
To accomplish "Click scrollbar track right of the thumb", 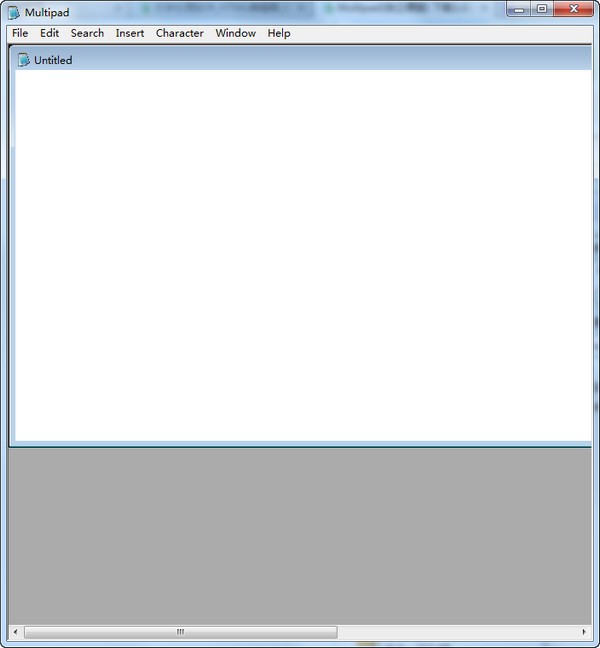I will tap(460, 632).
